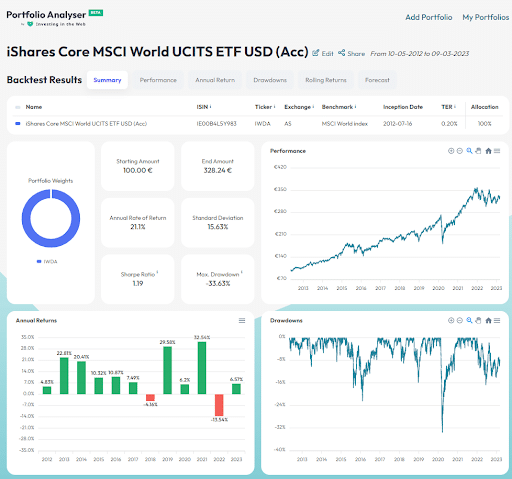Image resolution: width=512 pixels, height=479 pixels.
Task: Click Sharpe Ratio info icon
Action: pyautogui.click(x=157, y=272)
